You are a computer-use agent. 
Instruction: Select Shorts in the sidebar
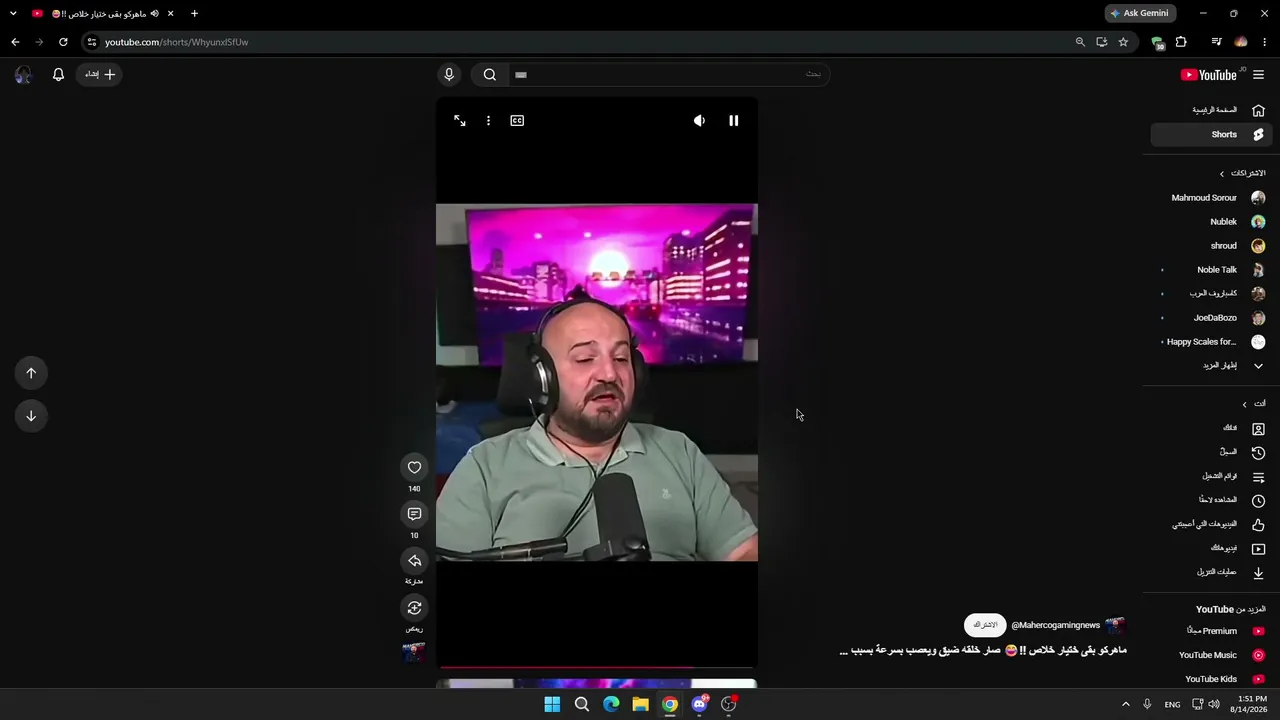coord(1210,135)
